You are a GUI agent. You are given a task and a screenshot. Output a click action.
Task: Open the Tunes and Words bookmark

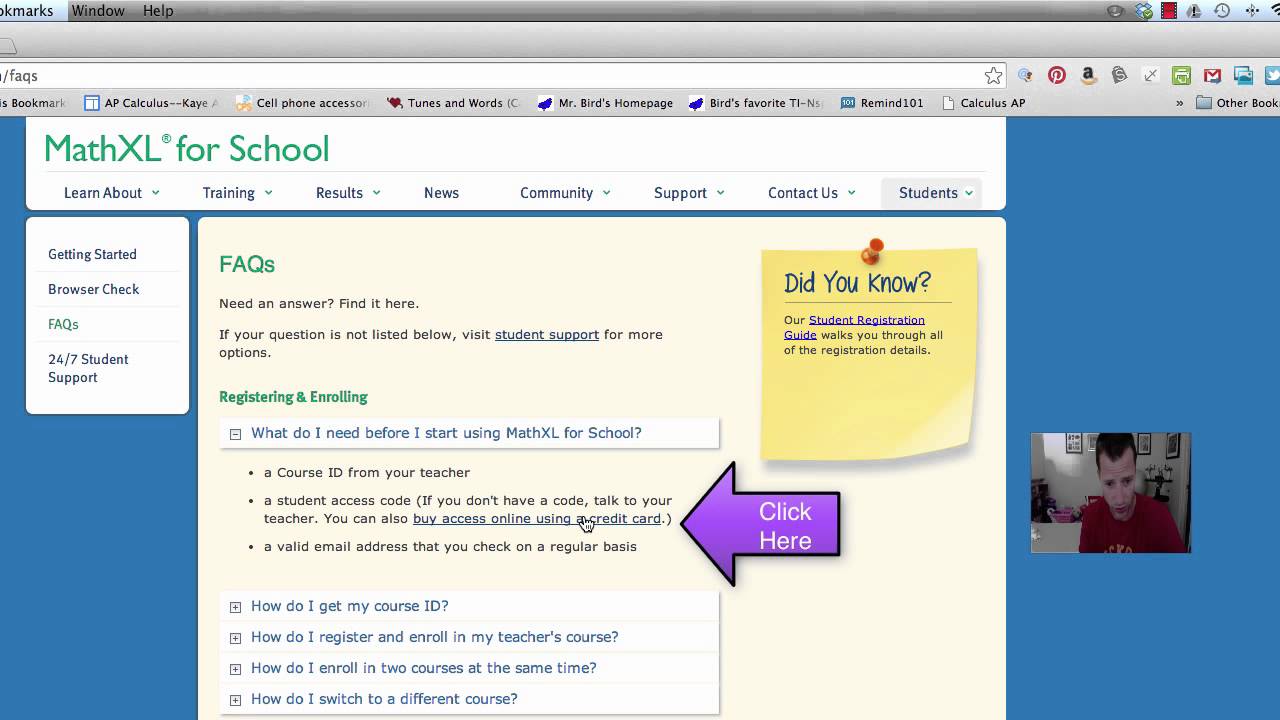[x=453, y=103]
